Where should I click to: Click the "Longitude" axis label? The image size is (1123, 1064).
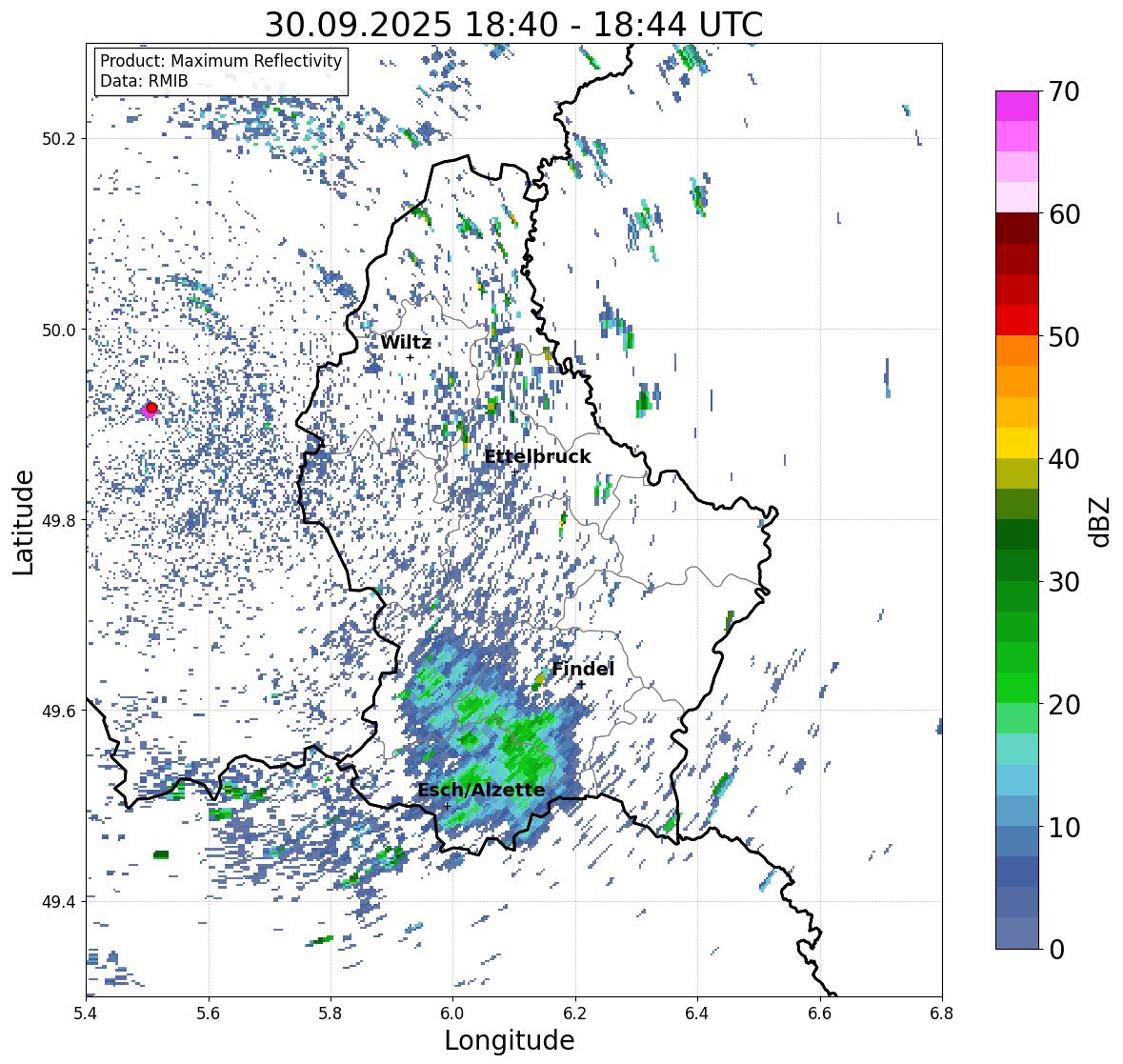510,1040
